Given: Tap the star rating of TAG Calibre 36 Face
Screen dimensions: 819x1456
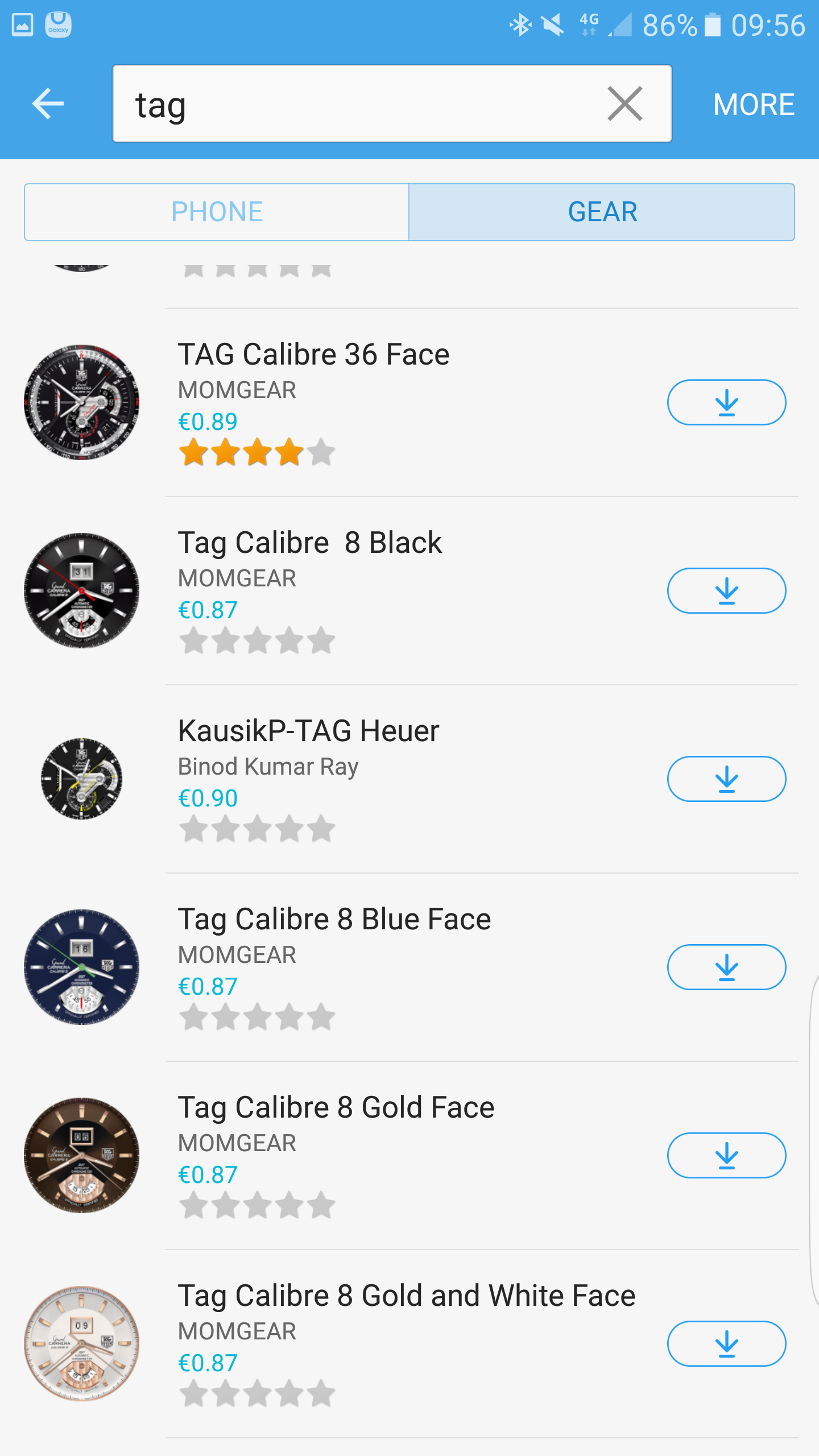Looking at the screenshot, I should (257, 453).
